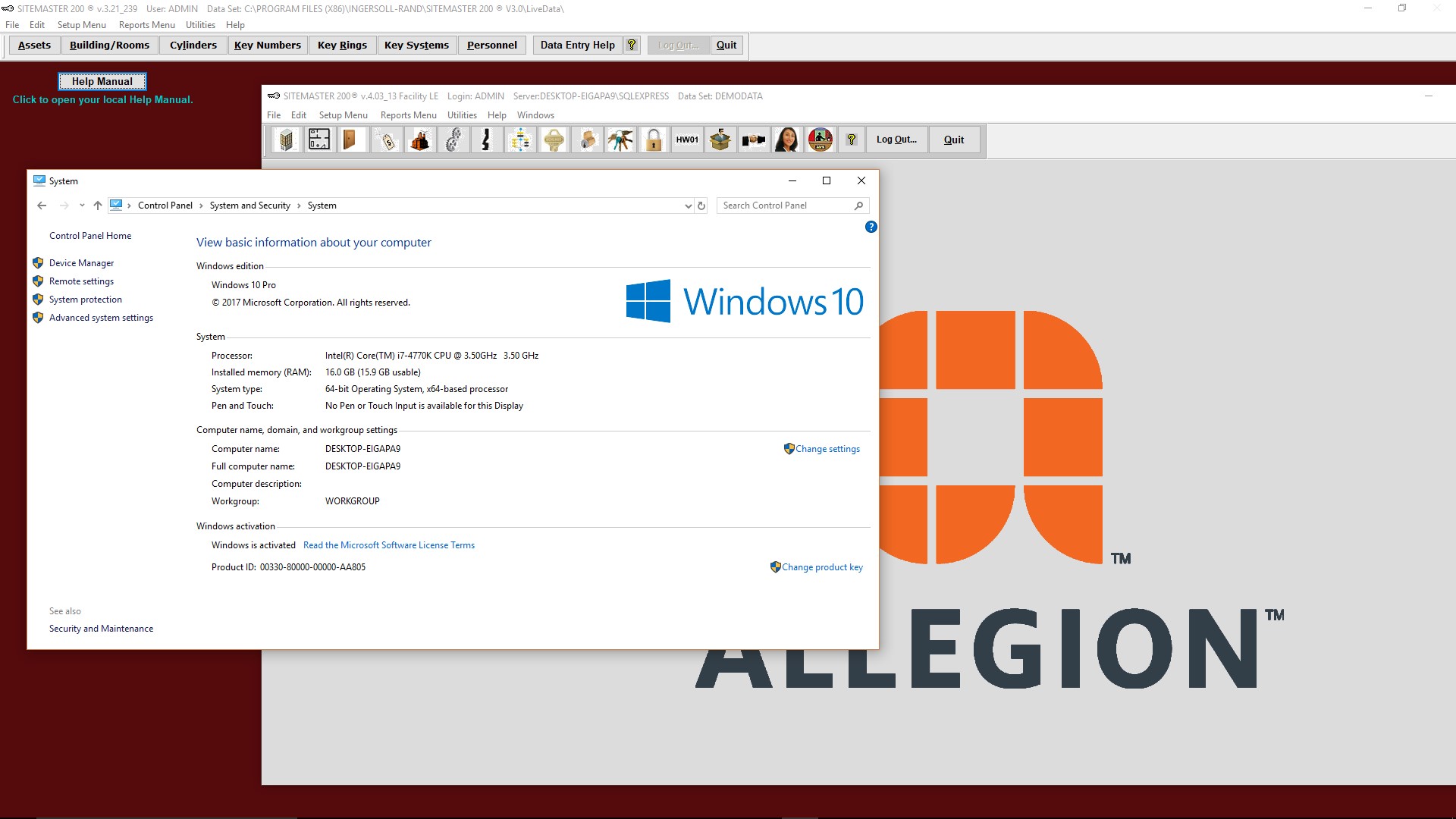Refresh the Control Panel address bar

701,206
